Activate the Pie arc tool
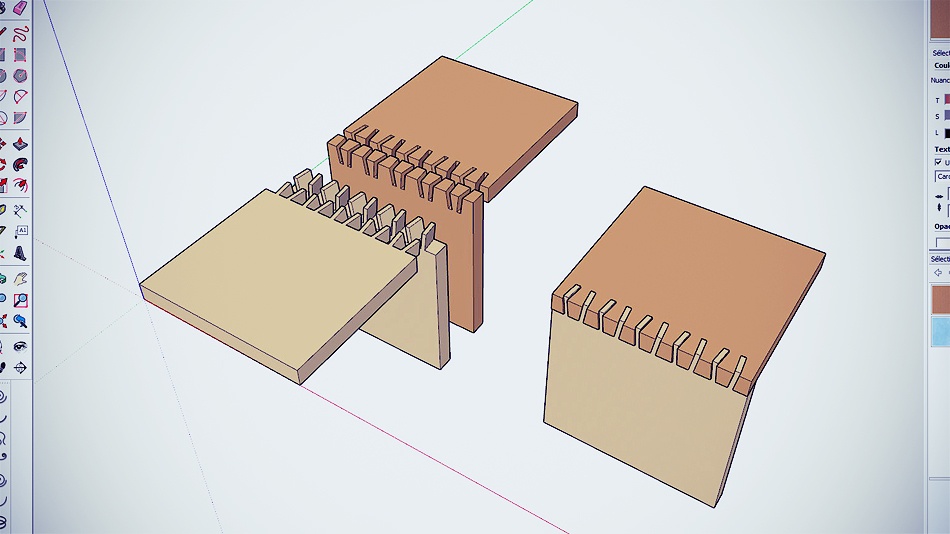The width and height of the screenshot is (950, 534). click(x=21, y=98)
